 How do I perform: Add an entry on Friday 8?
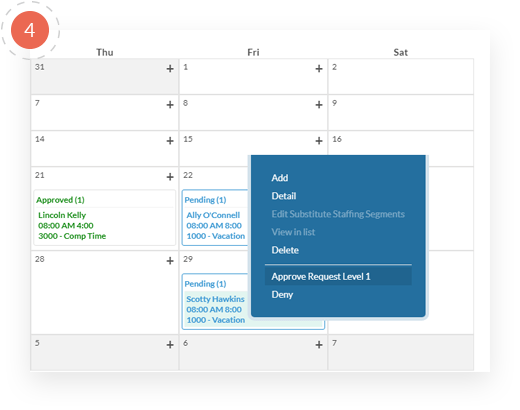click(319, 105)
